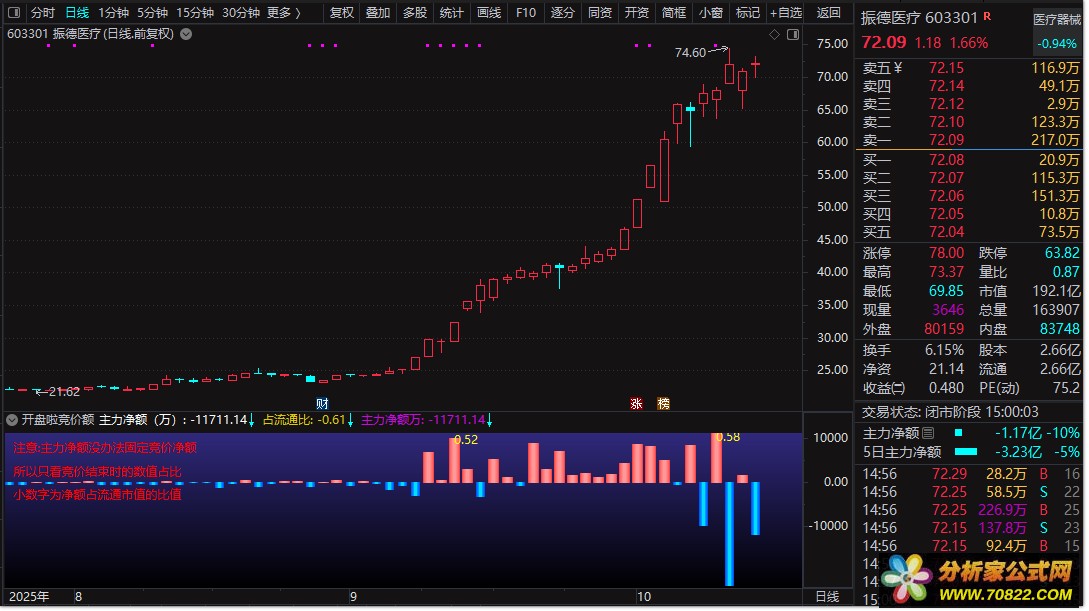This screenshot has width=1089, height=611.
Task: Click the 换手 6.15% value
Action: (945, 350)
